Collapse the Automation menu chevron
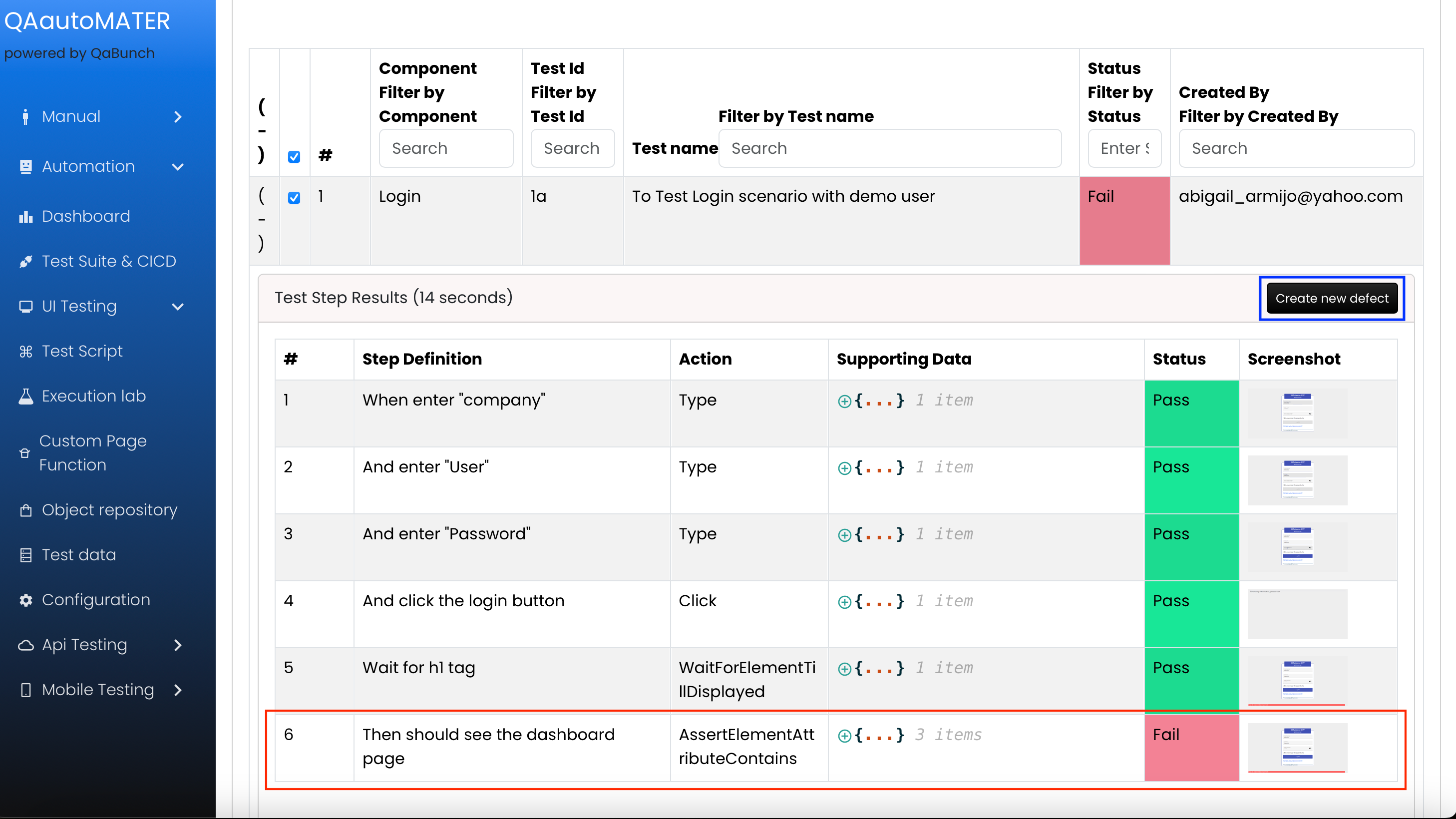The image size is (1456, 819). pos(177,167)
